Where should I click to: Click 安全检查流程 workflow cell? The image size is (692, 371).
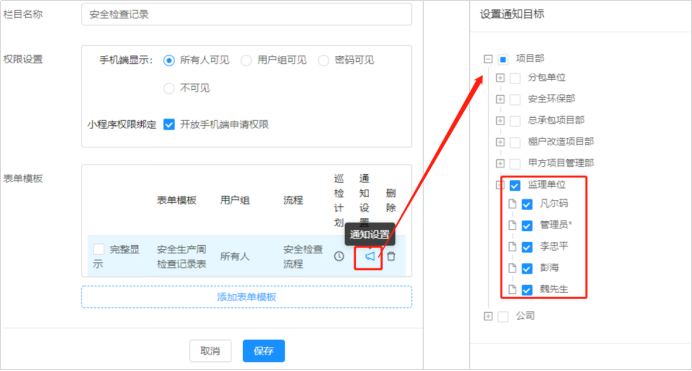303,257
